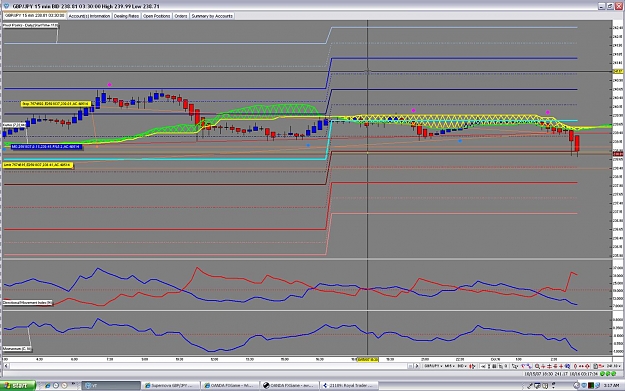The width and height of the screenshot is (625, 391).
Task: Open the Windows Start menu
Action: click(x=18, y=385)
